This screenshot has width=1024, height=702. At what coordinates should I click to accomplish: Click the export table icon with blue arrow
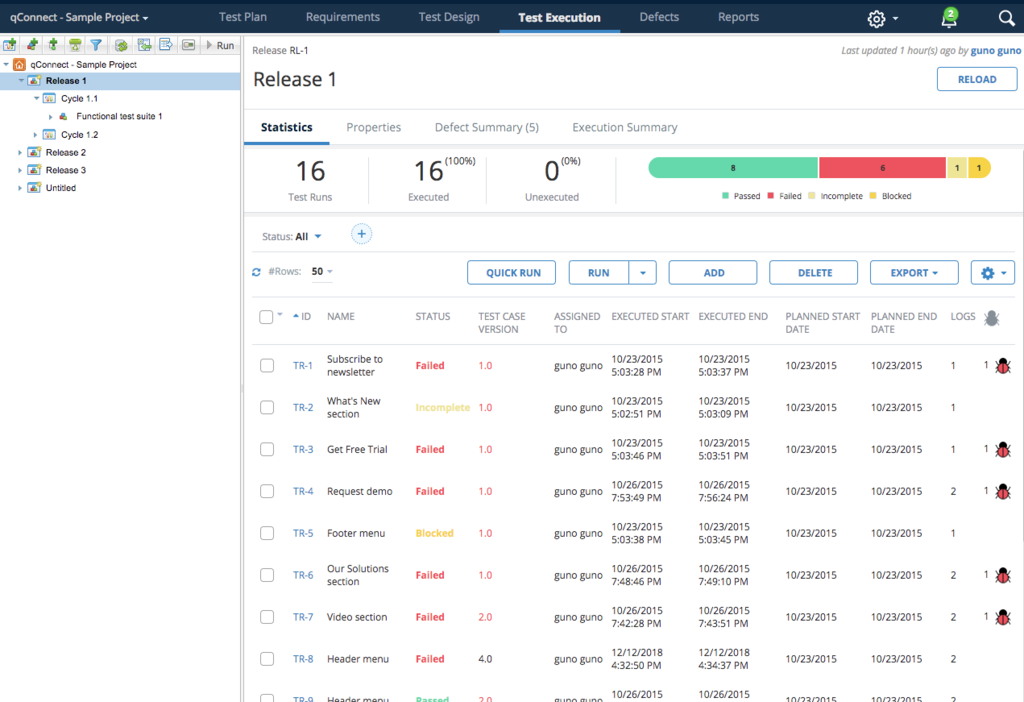(x=166, y=45)
